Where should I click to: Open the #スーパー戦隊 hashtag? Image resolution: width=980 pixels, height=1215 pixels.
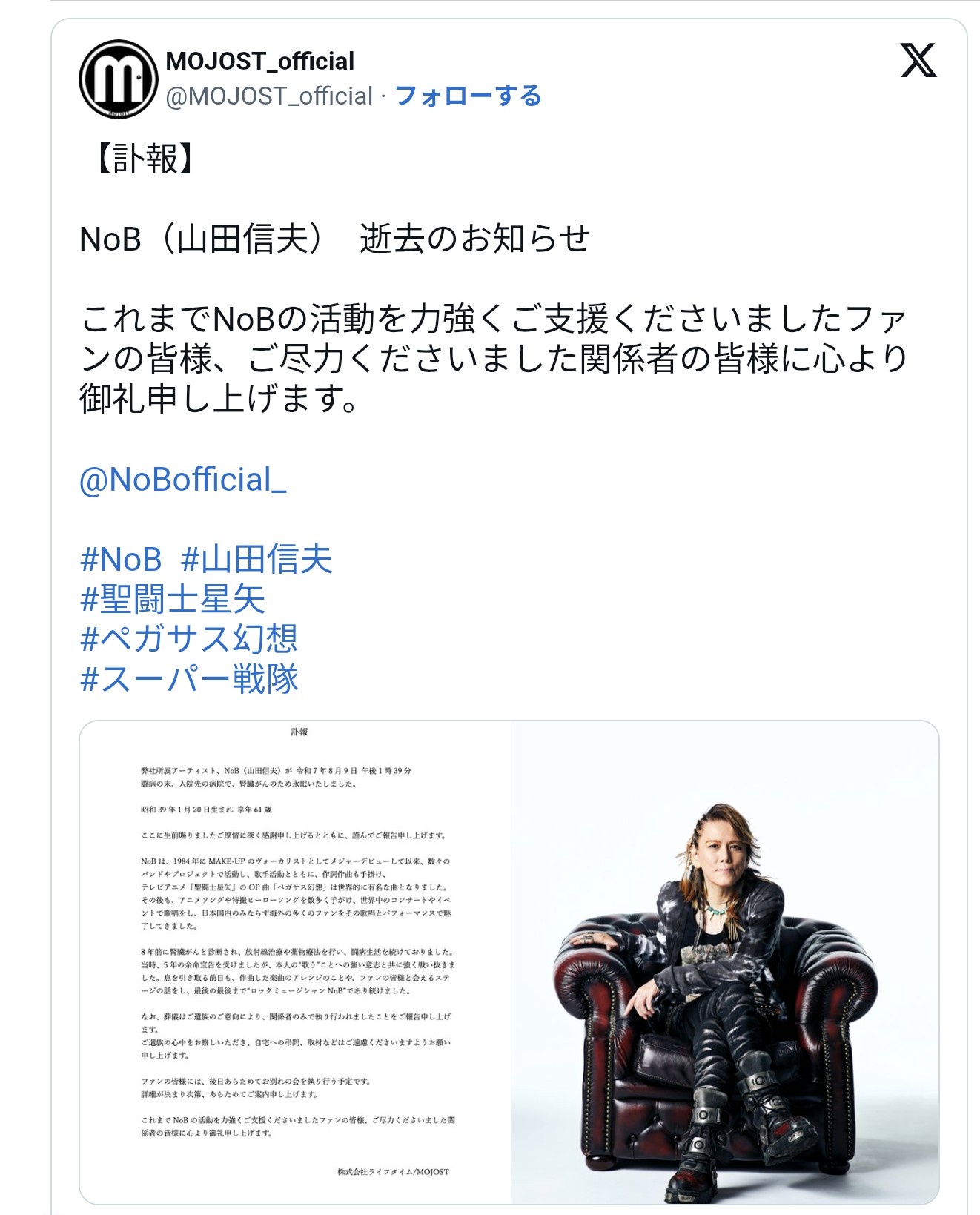point(189,679)
